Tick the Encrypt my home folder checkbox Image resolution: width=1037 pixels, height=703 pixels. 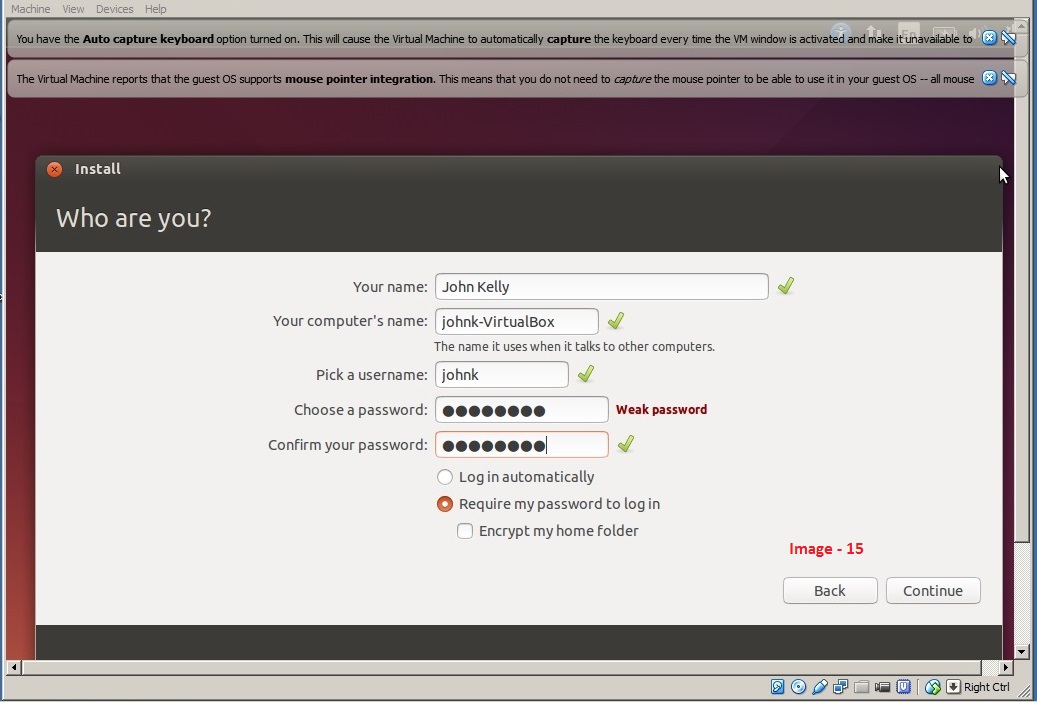coord(465,531)
